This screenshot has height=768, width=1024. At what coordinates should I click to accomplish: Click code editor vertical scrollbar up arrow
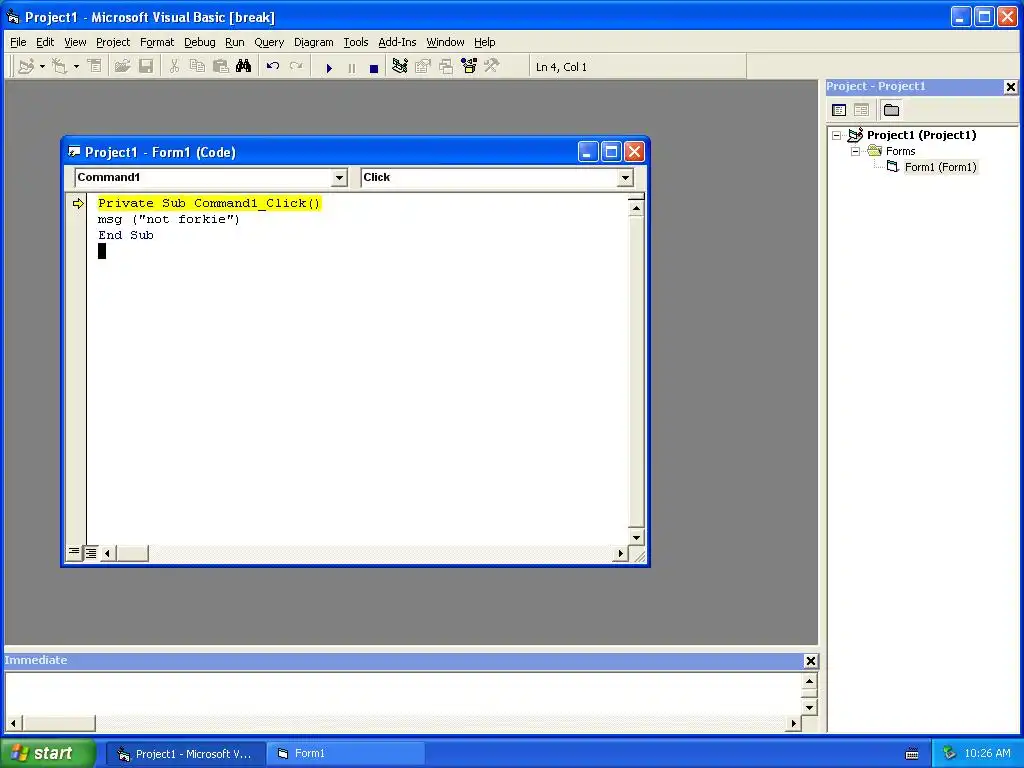(636, 208)
